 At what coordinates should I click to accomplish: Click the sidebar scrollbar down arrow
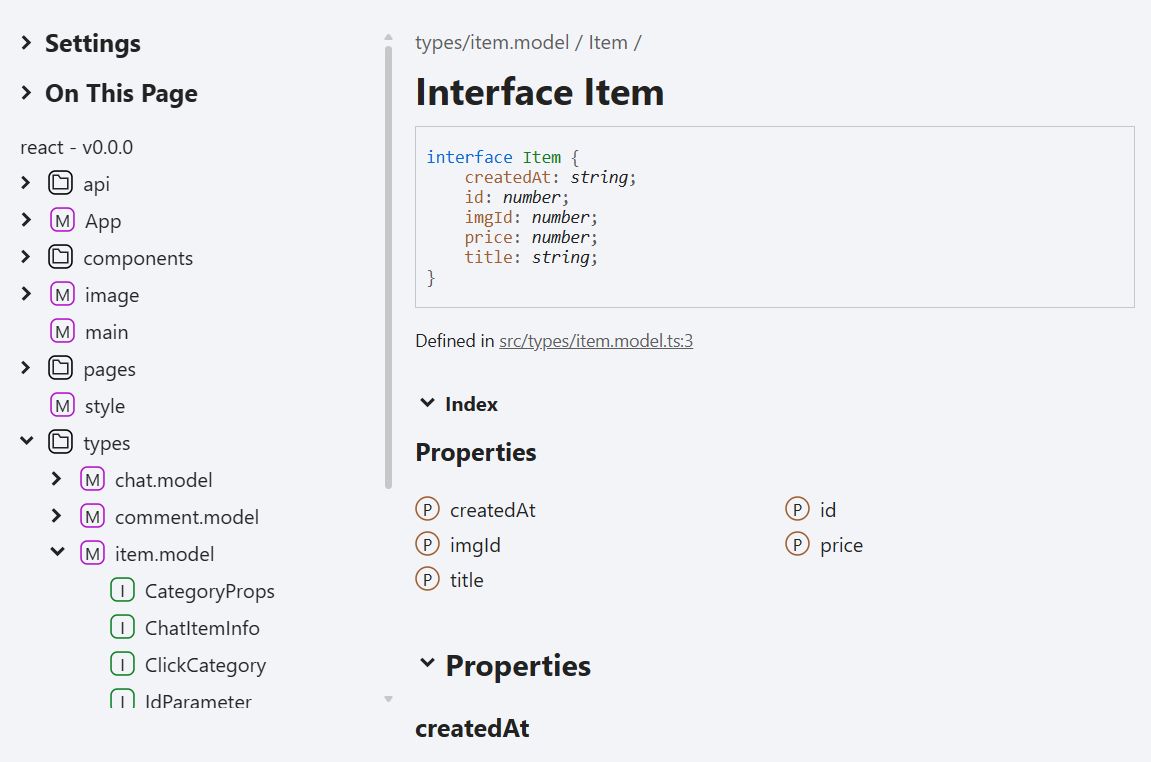(x=388, y=699)
